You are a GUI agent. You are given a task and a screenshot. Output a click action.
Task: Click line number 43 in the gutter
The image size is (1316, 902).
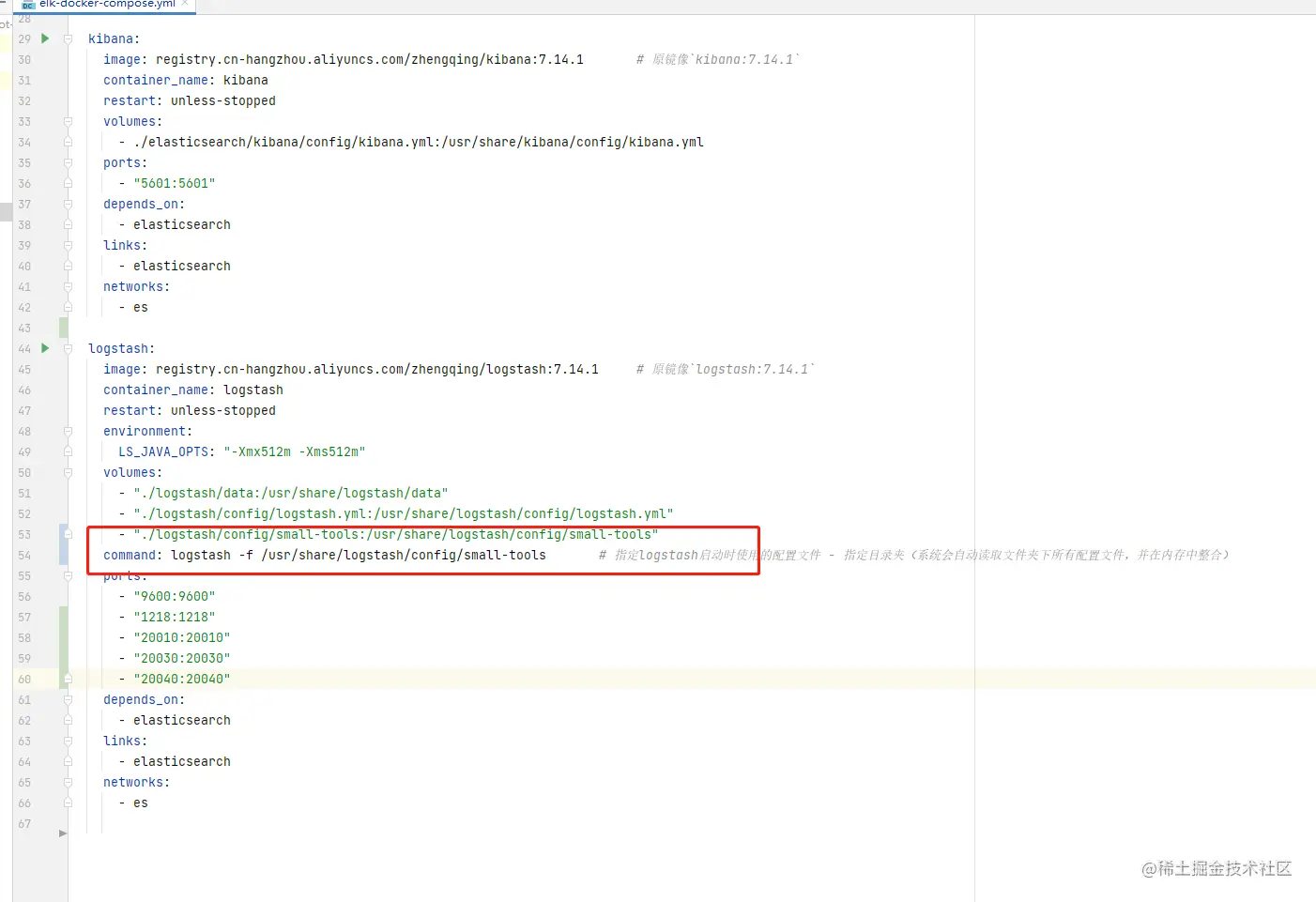click(x=24, y=328)
